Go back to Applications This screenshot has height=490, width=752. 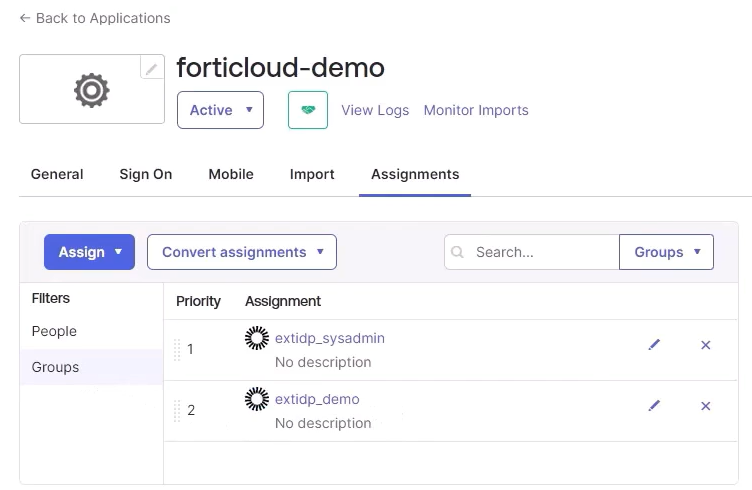tap(95, 18)
